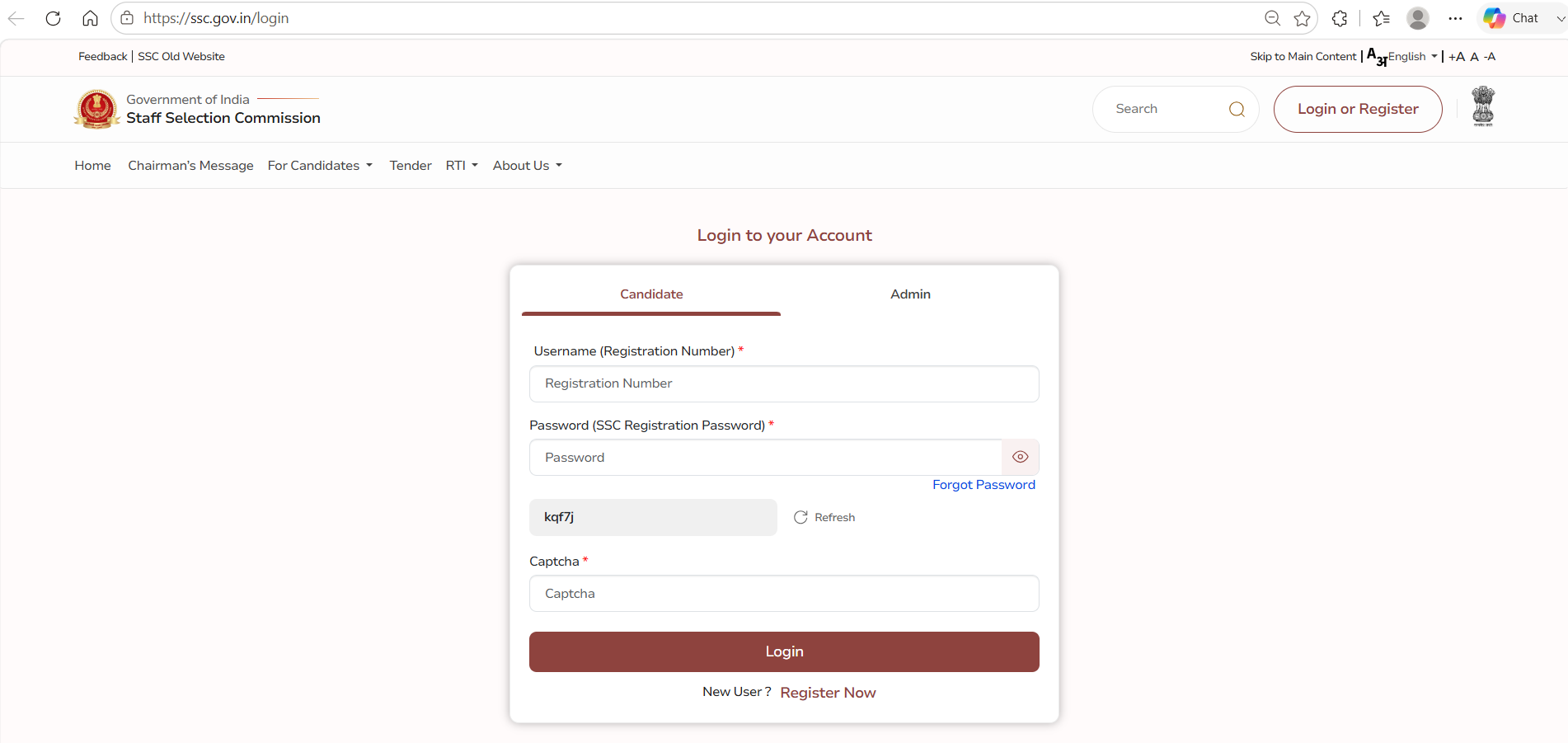Viewport: 1568px width, 743px height.
Task: Toggle password visibility eye icon
Action: pyautogui.click(x=1020, y=457)
